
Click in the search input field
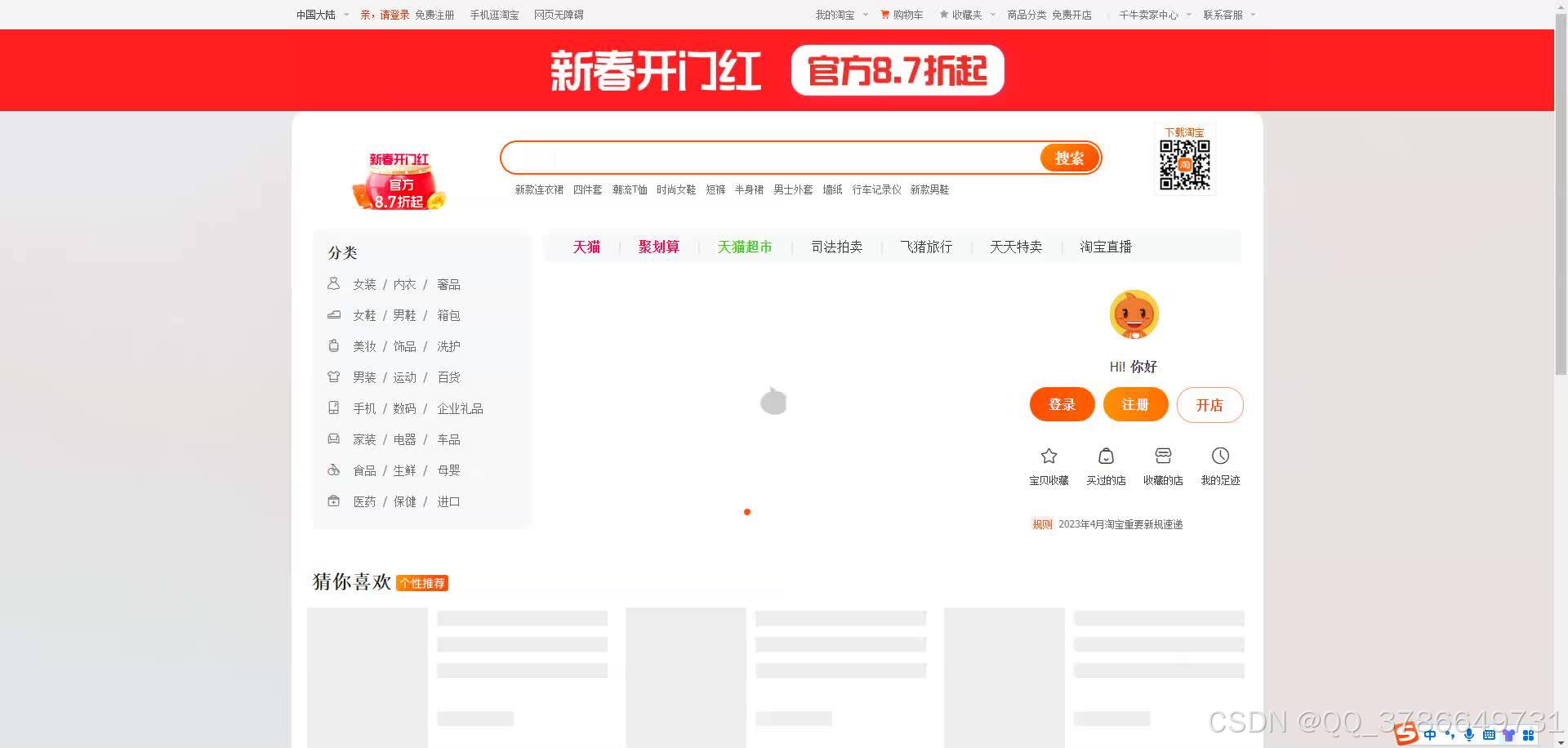click(x=772, y=158)
